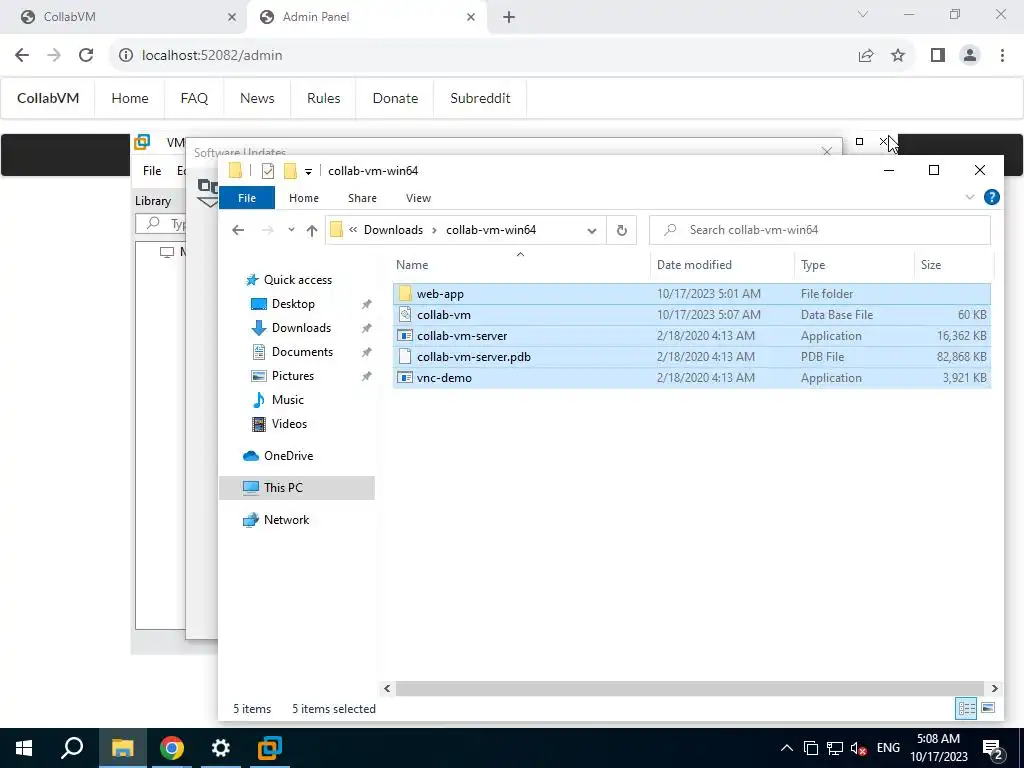Viewport: 1024px width, 768px height.
Task: Switch to details view layout icon
Action: click(967, 708)
